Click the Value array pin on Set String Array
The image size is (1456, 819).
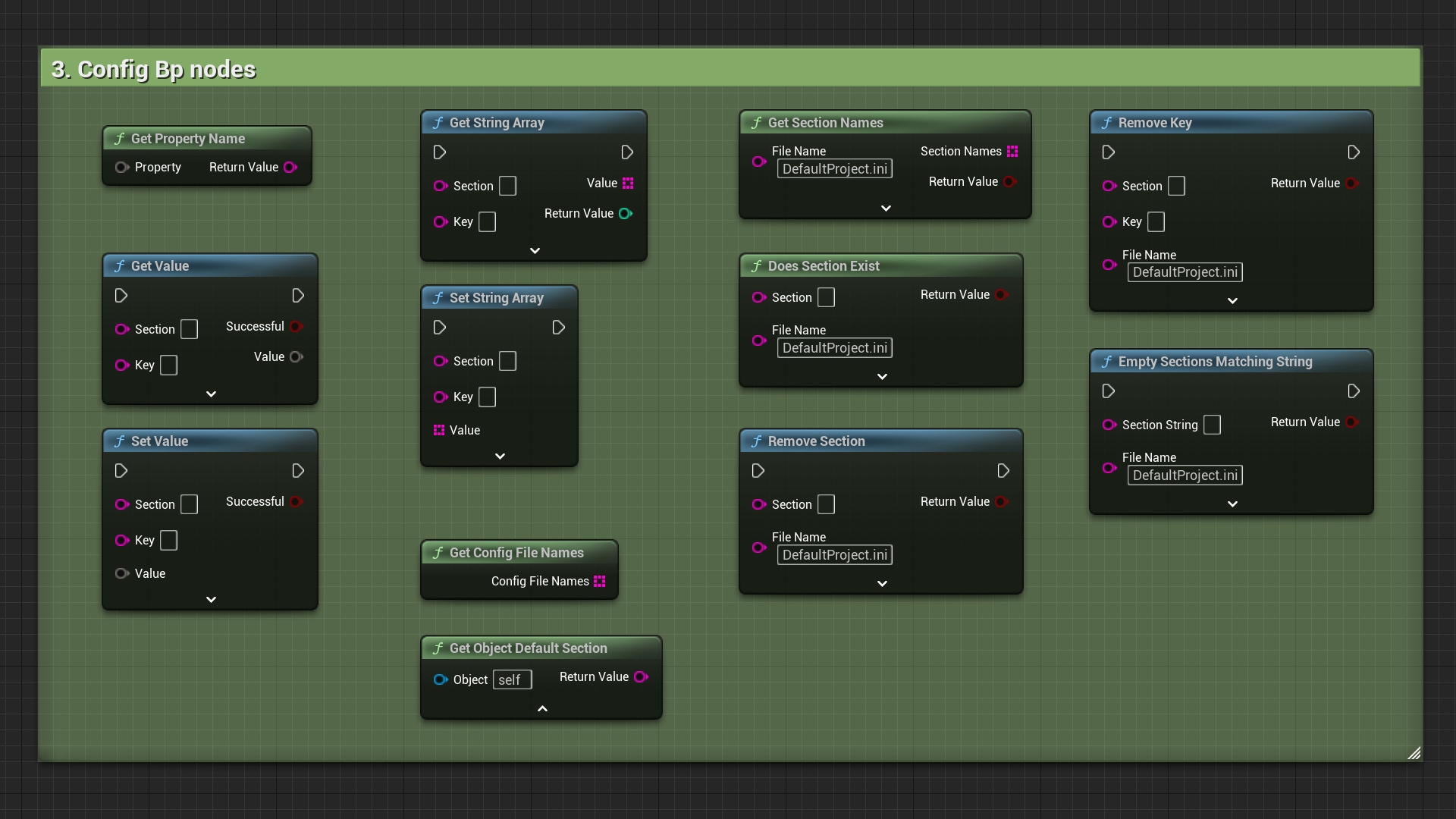pyautogui.click(x=438, y=430)
